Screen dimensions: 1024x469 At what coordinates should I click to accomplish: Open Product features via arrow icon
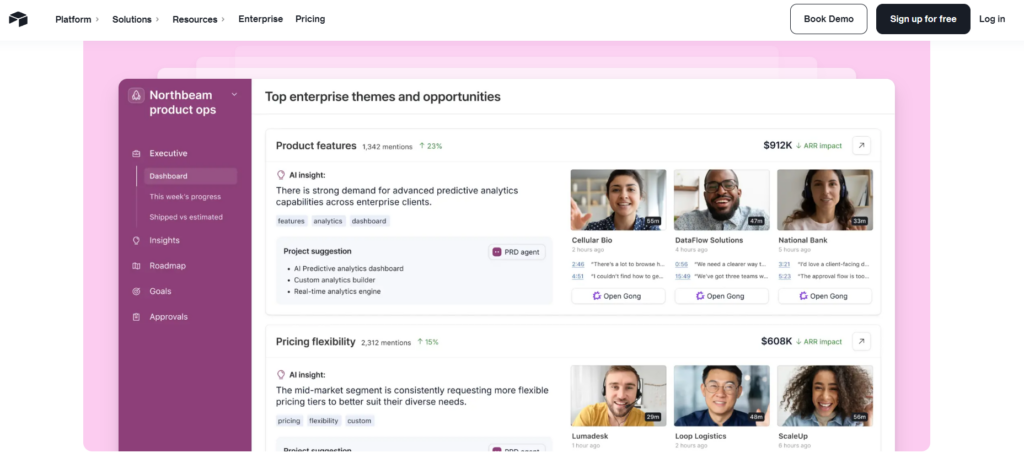[x=861, y=145]
